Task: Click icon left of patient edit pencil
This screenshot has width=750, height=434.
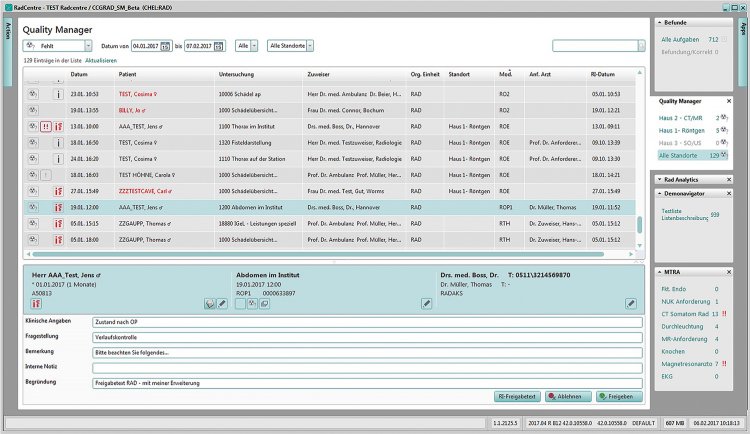Action: (210, 303)
